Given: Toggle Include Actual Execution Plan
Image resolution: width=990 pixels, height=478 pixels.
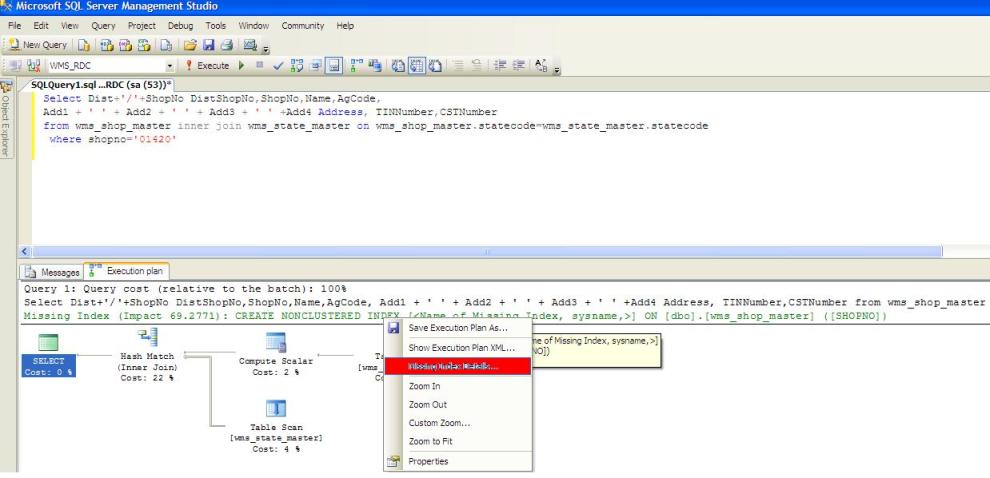Looking at the screenshot, I should click(x=357, y=66).
